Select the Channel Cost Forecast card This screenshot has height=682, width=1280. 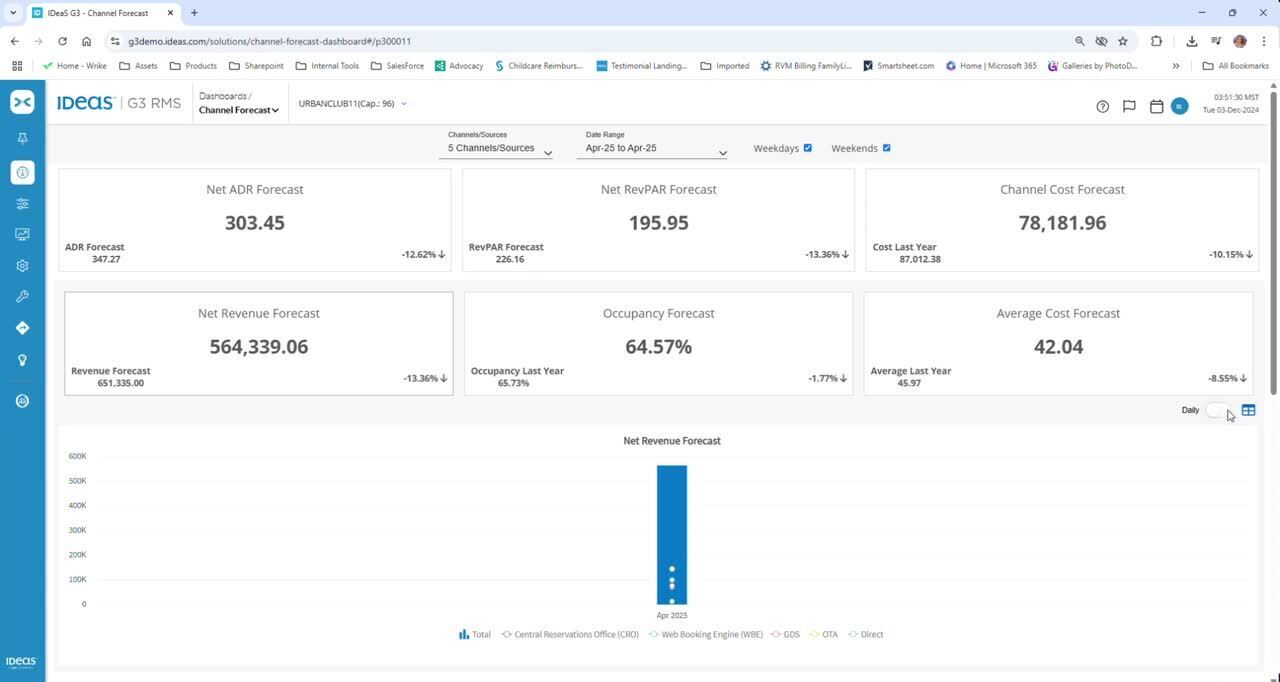pos(1062,219)
